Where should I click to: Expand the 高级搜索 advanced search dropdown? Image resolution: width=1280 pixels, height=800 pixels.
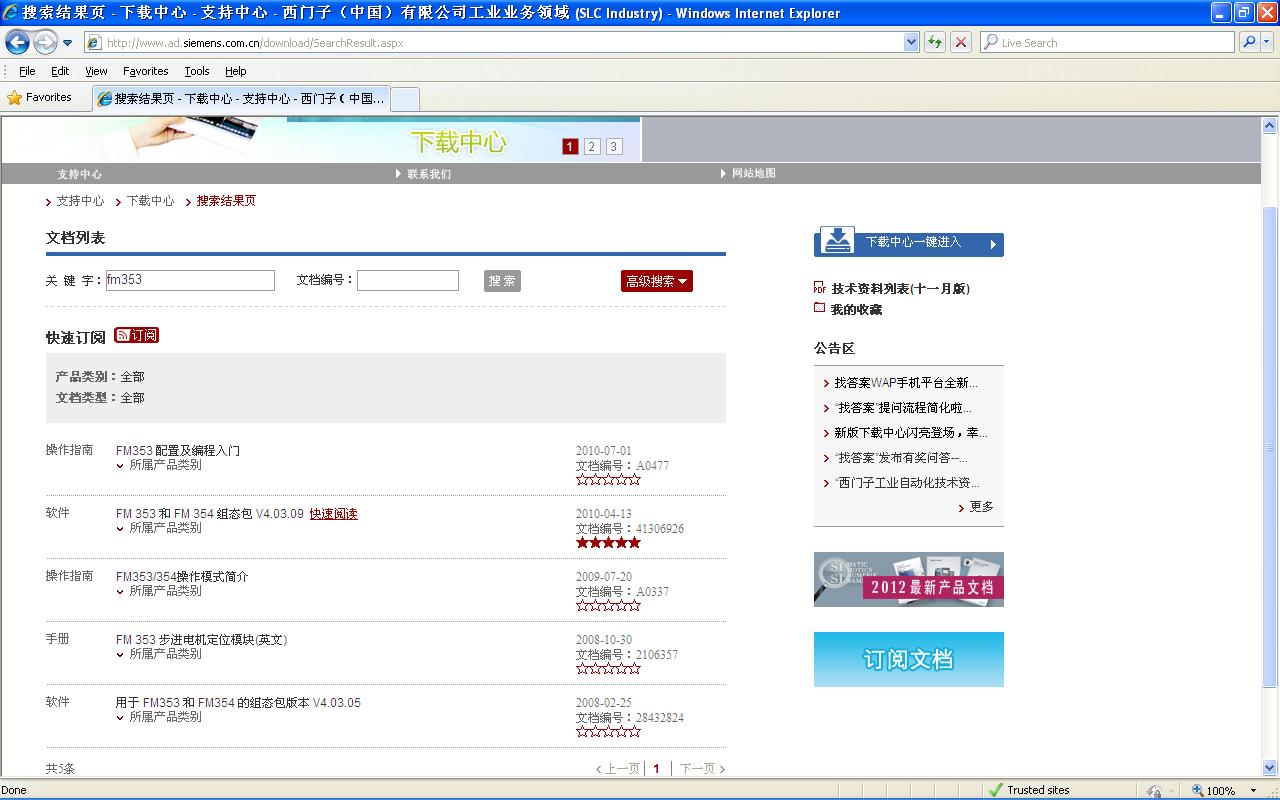[657, 281]
